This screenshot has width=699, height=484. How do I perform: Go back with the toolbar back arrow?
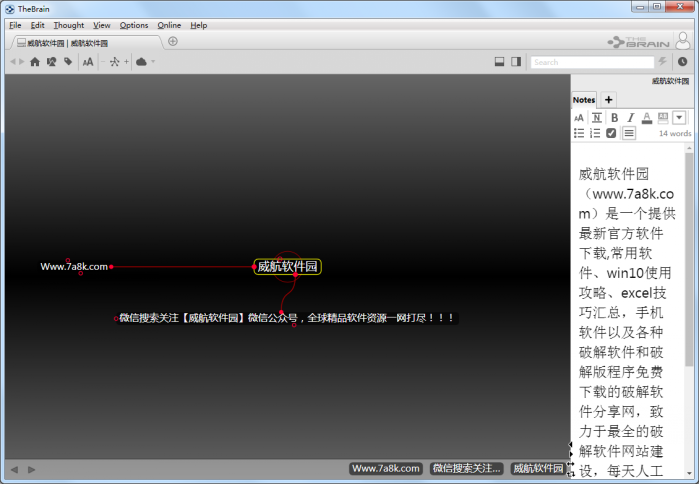tap(12, 62)
